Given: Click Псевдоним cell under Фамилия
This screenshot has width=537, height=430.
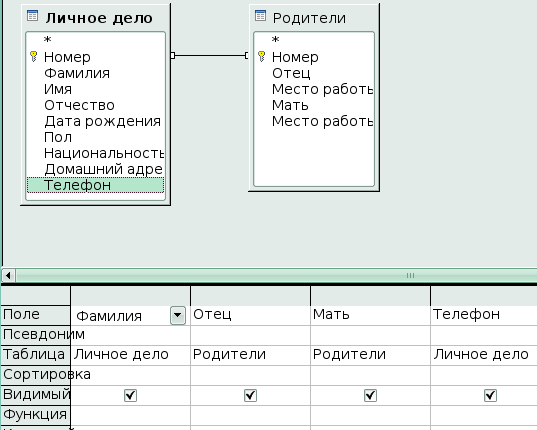Looking at the screenshot, I should (x=130, y=335).
